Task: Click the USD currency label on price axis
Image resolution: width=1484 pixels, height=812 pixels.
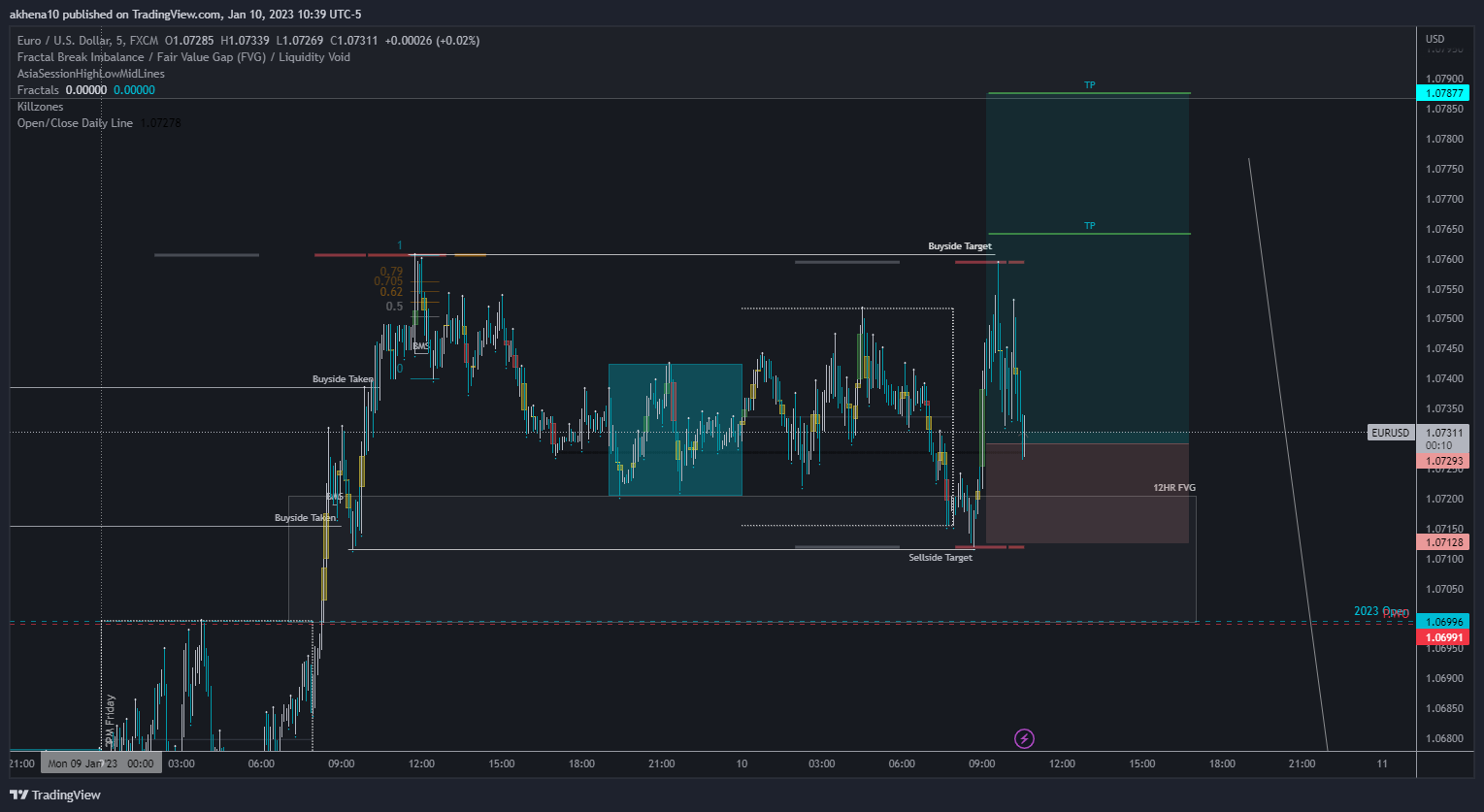Action: 1435,40
